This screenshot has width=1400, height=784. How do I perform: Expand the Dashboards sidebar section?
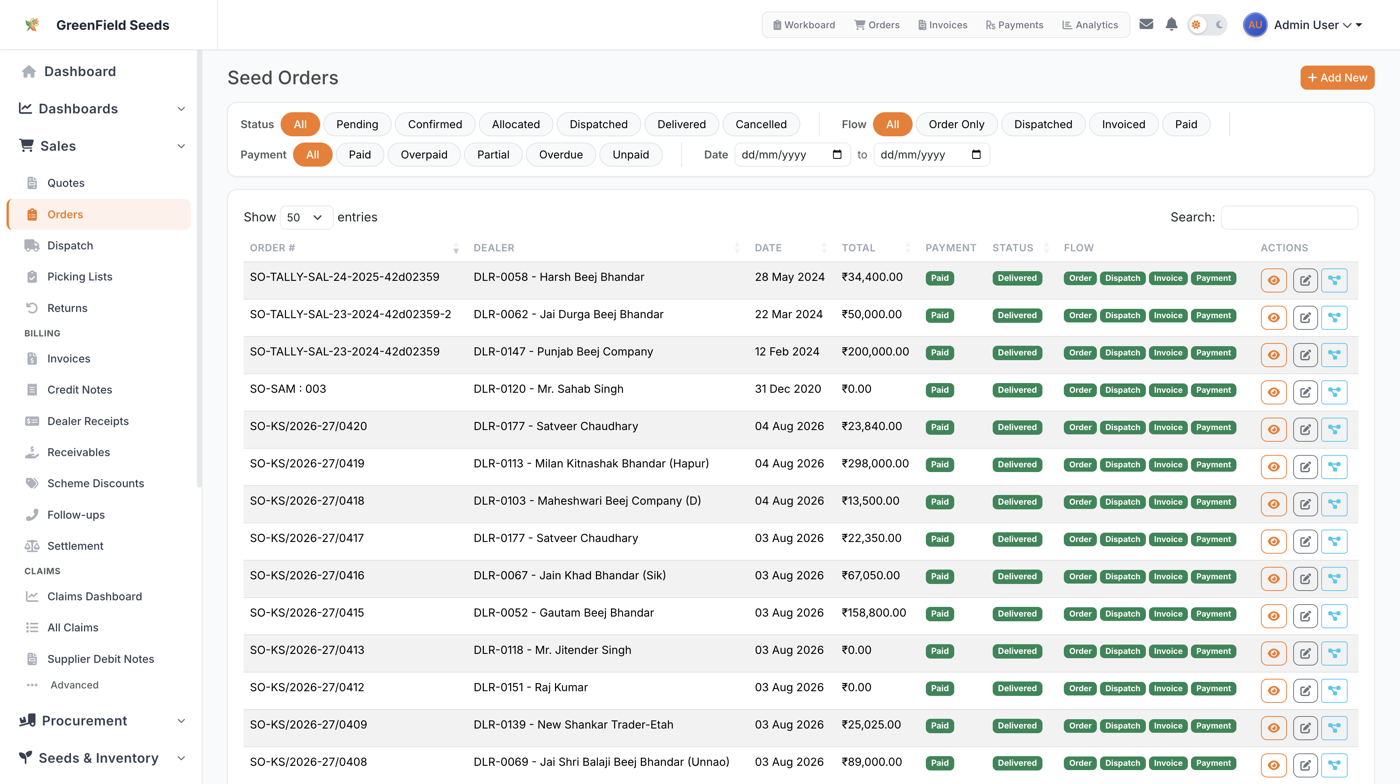(101, 109)
